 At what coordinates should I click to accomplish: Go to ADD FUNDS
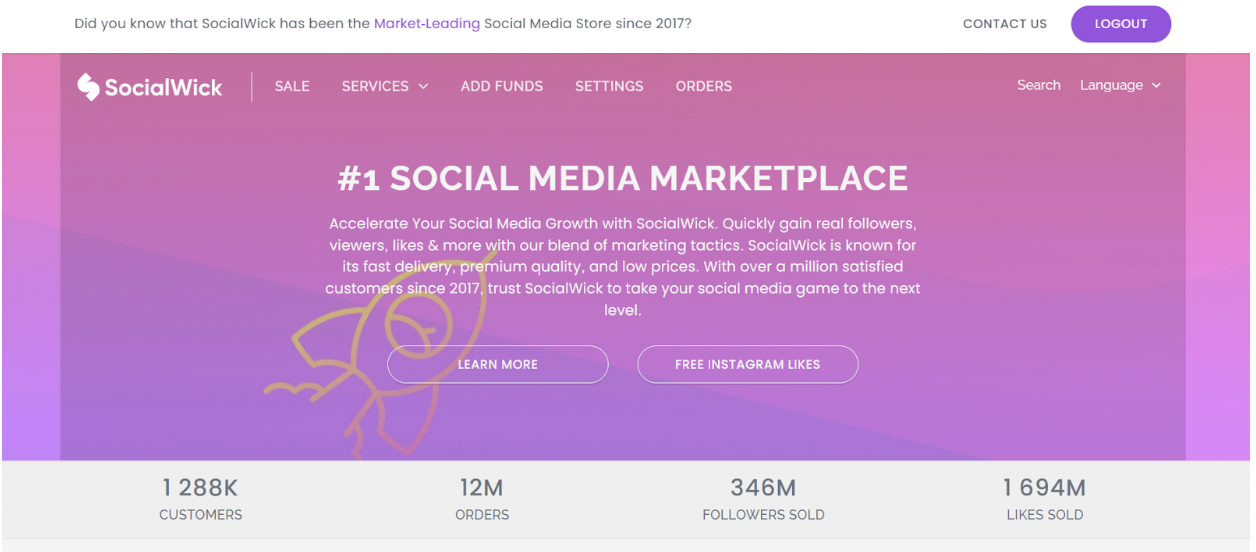(x=502, y=86)
